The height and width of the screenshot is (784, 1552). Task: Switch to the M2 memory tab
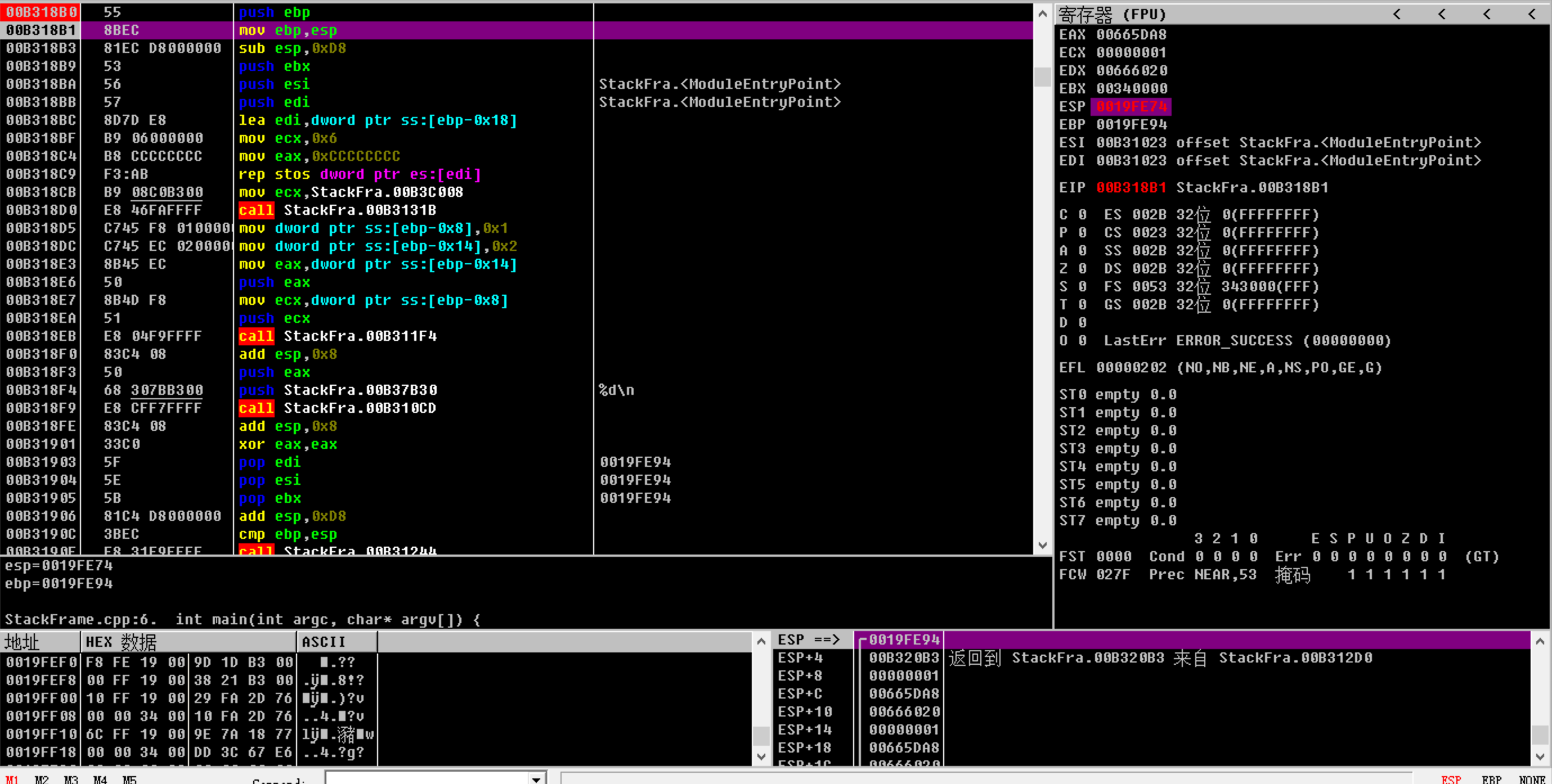tap(41, 779)
